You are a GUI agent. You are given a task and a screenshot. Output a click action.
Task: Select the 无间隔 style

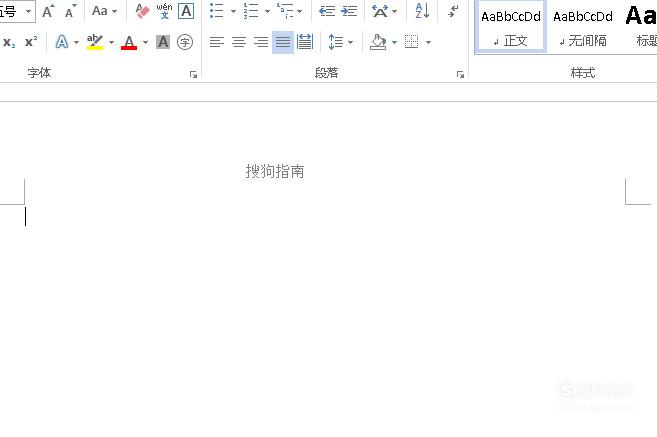[583, 27]
